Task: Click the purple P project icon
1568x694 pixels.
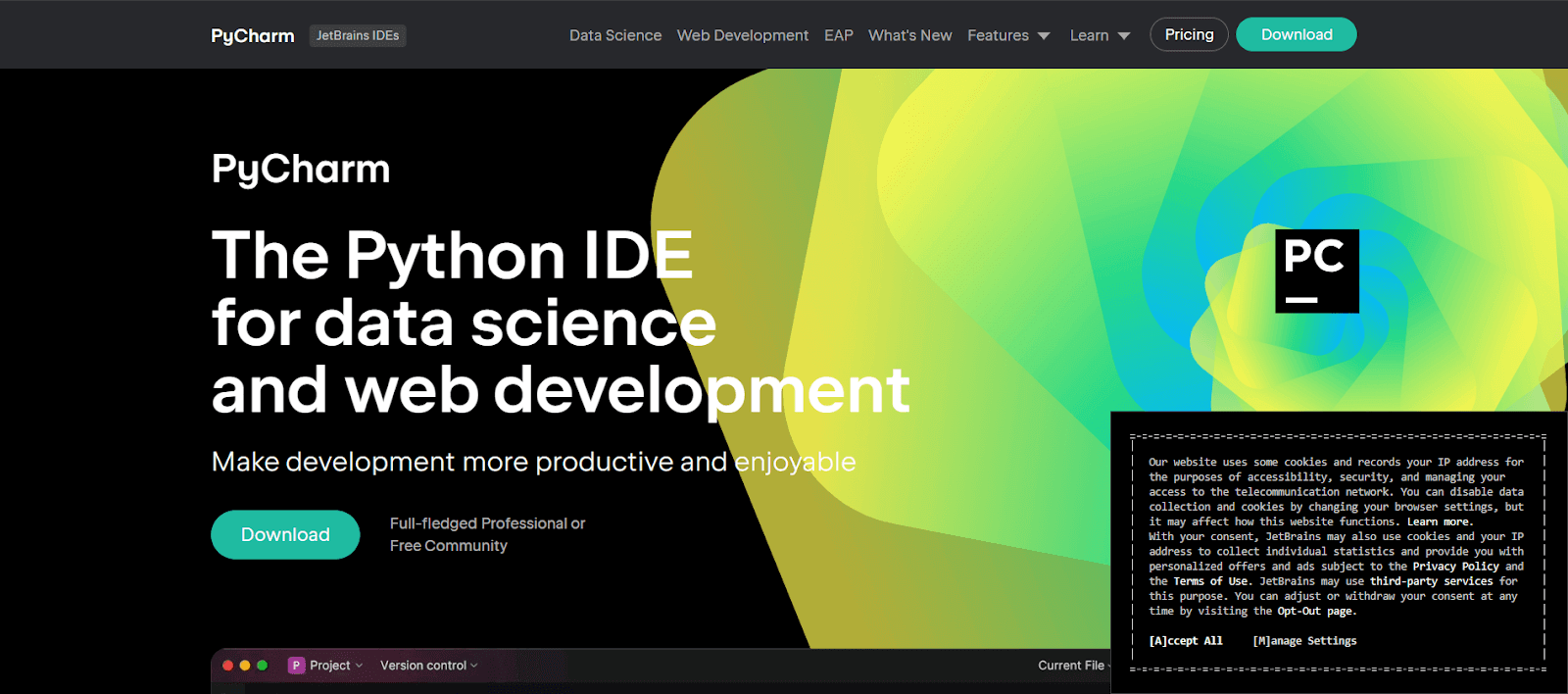Action: (296, 666)
